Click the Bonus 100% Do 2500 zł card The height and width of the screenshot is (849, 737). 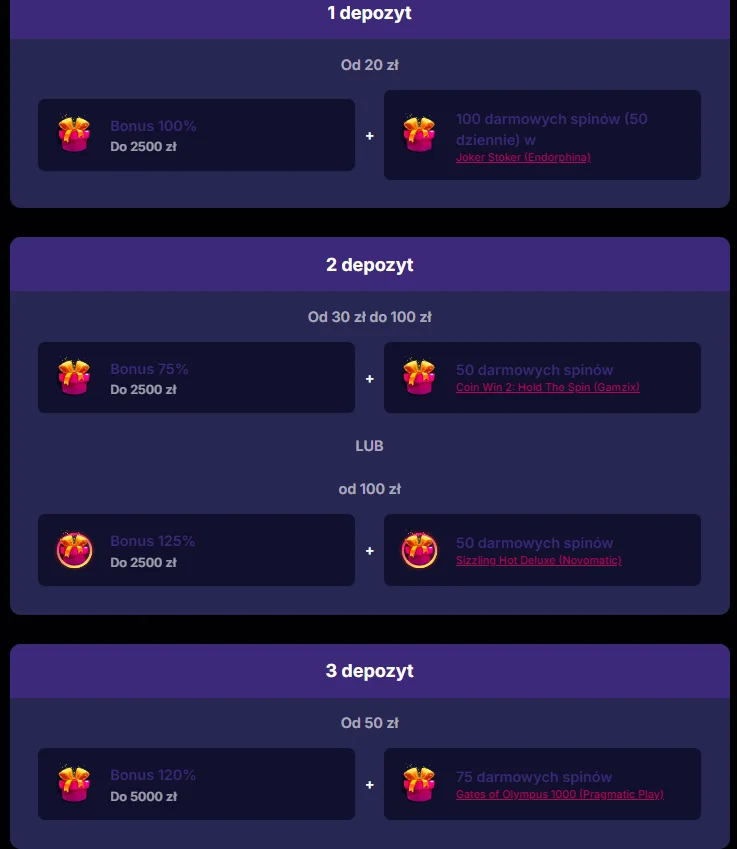[196, 135]
